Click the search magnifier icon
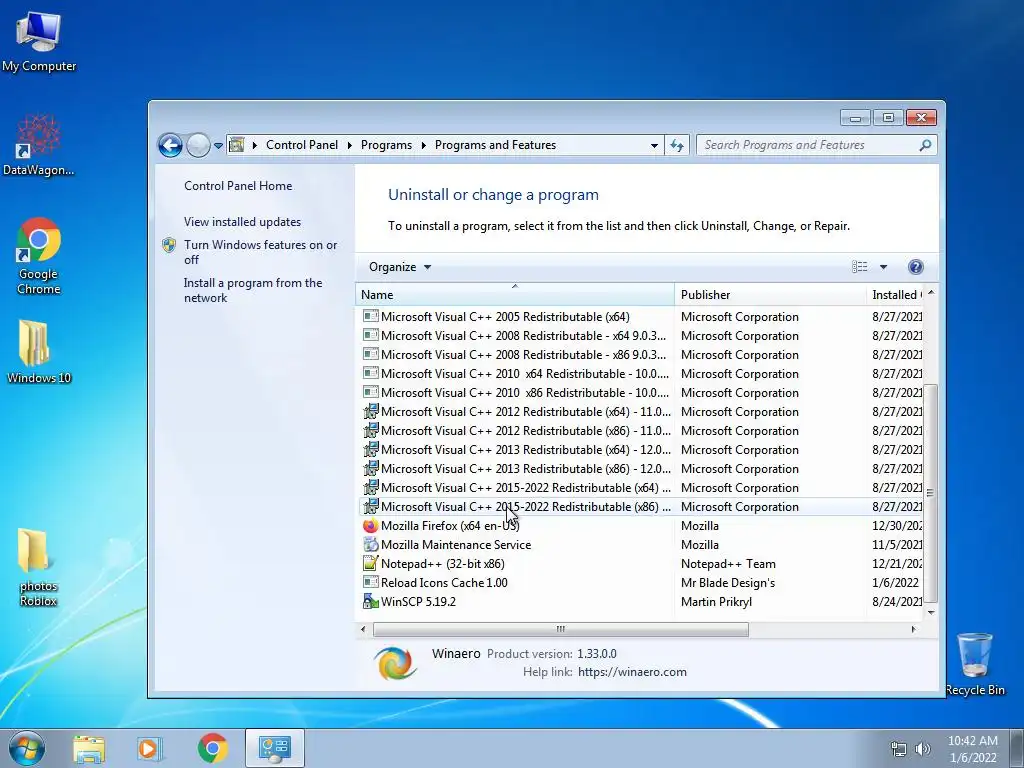Viewport: 1024px width, 768px height. coord(925,145)
